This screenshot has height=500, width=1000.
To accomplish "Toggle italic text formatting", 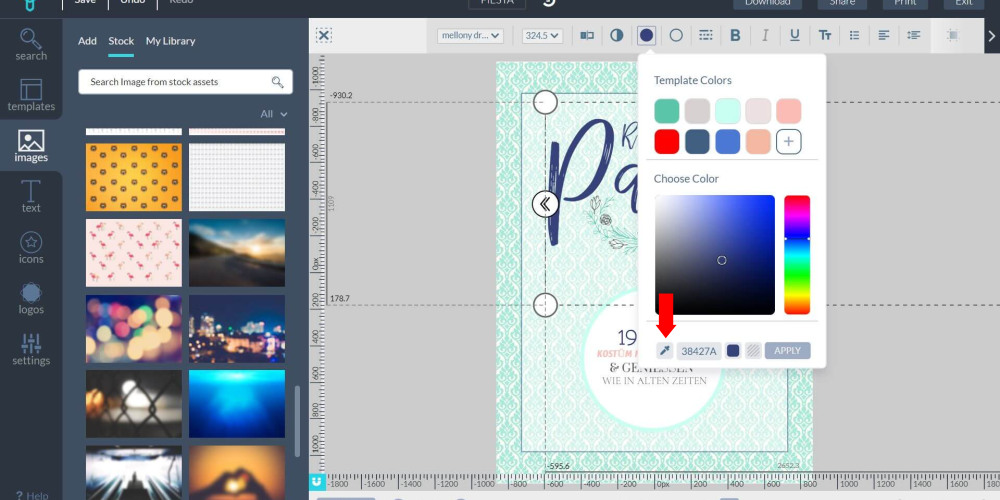I will [765, 36].
